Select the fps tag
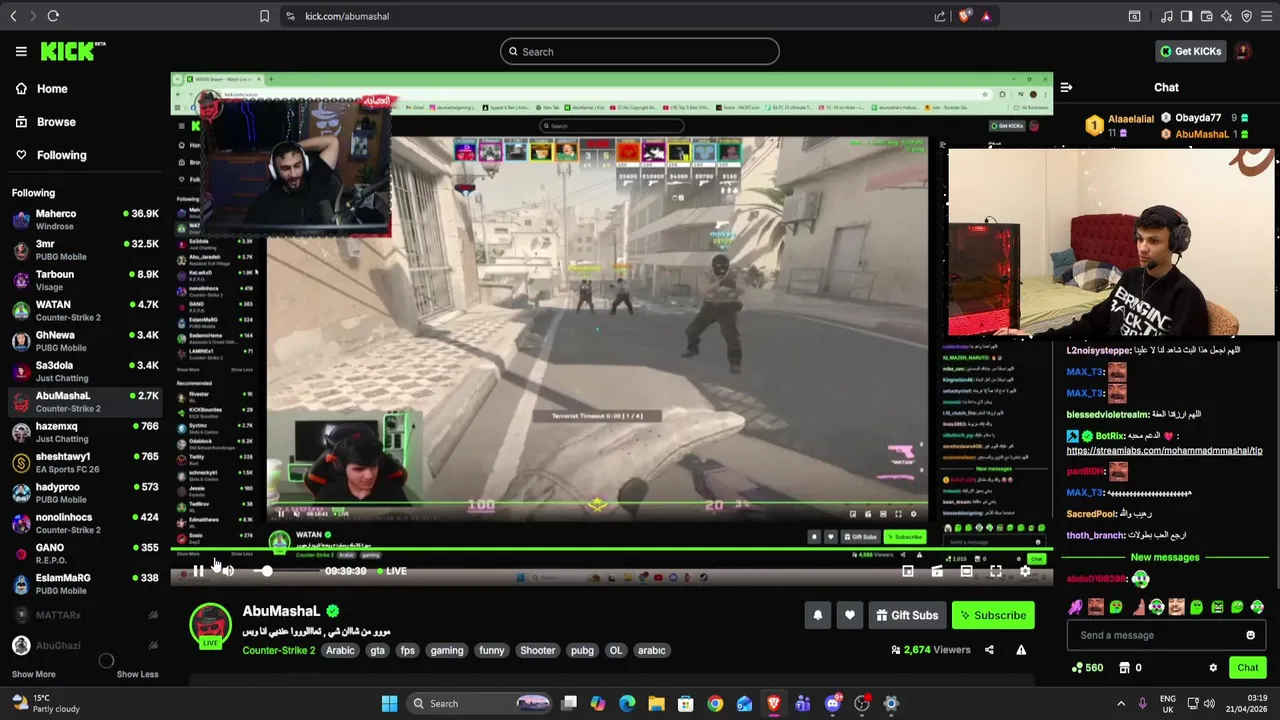Image resolution: width=1280 pixels, height=720 pixels. 408,650
